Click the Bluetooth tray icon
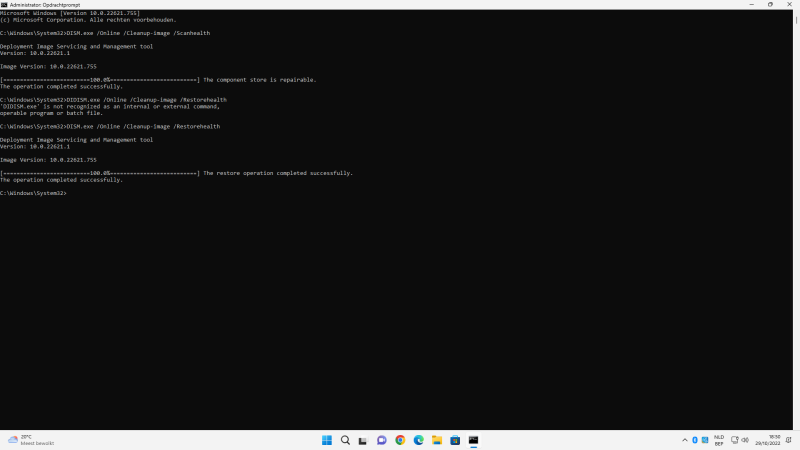Viewport: 800px width, 450px height. click(695, 440)
